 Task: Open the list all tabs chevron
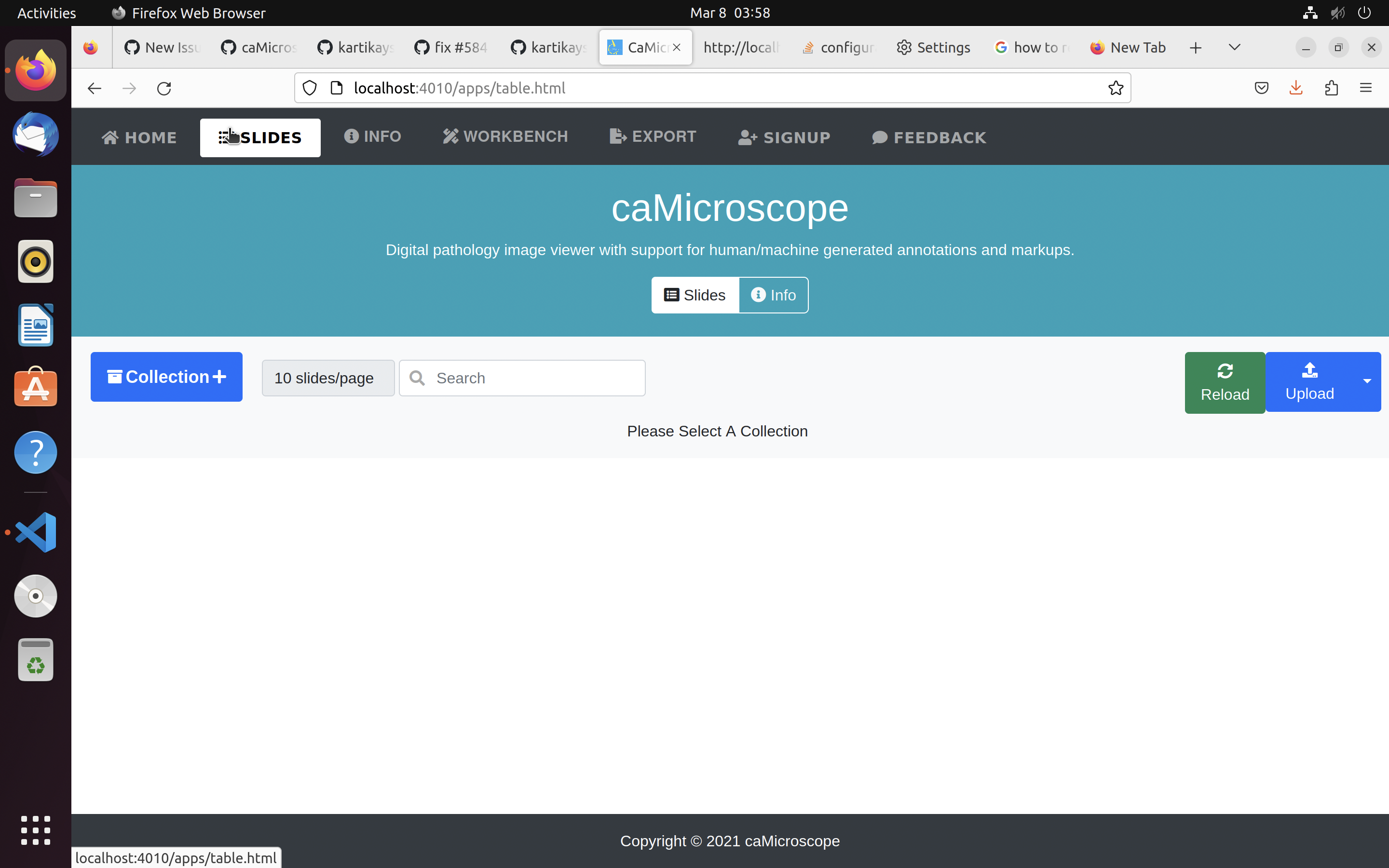(1234, 48)
